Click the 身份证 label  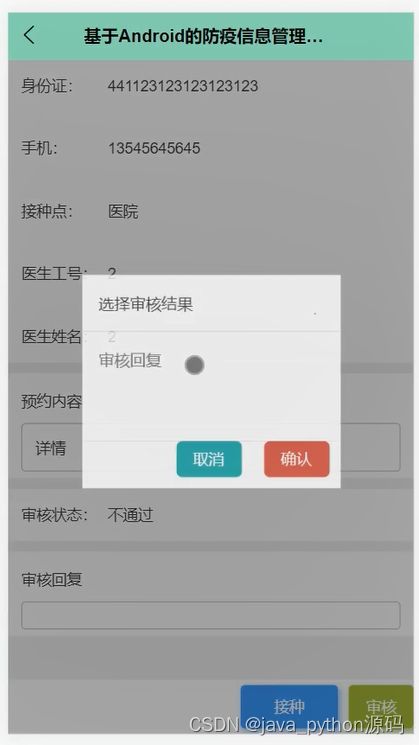[47, 86]
